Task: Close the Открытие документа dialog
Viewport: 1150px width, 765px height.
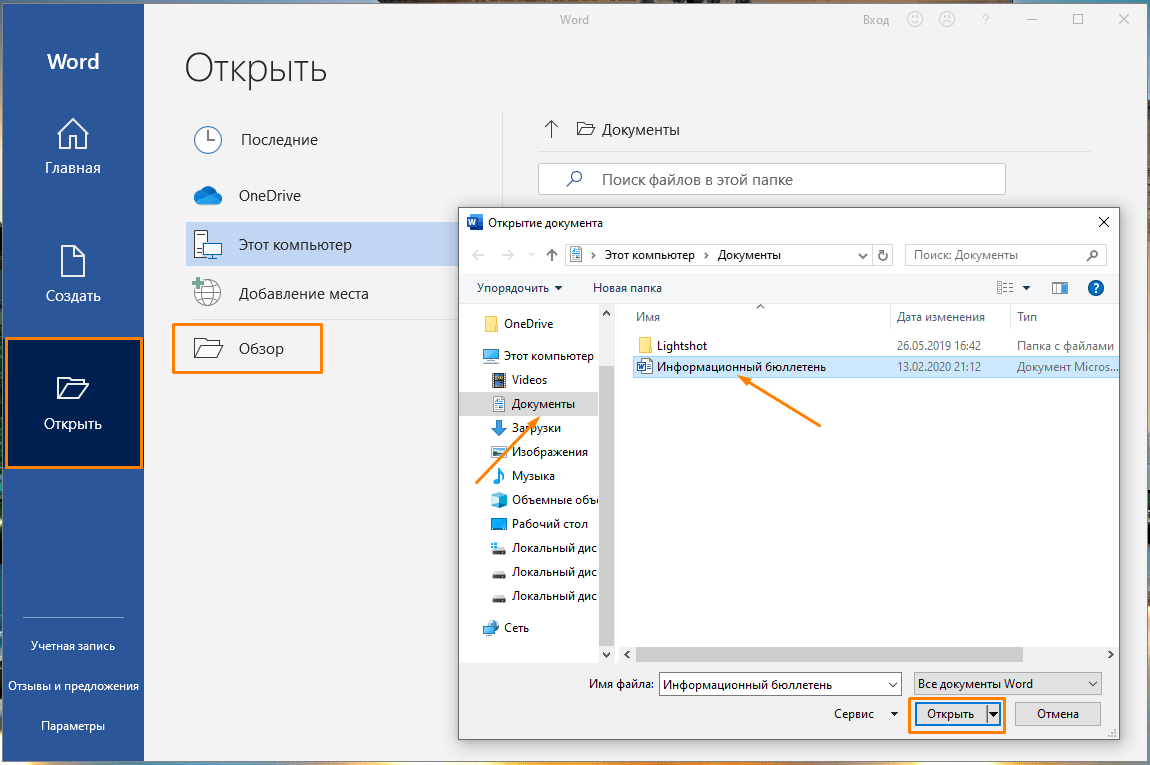Action: 1103,222
